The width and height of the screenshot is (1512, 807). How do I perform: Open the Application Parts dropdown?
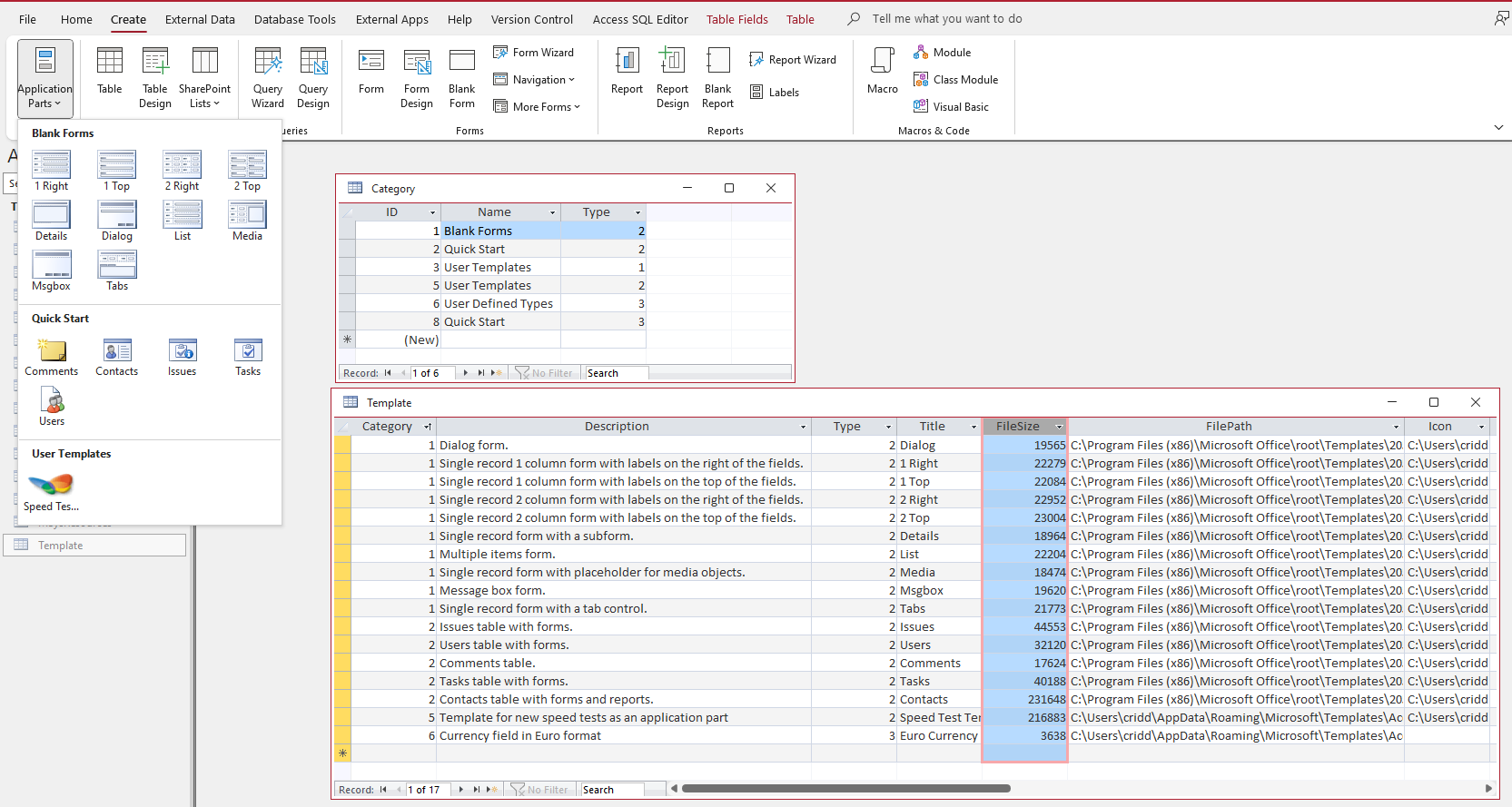point(44,78)
